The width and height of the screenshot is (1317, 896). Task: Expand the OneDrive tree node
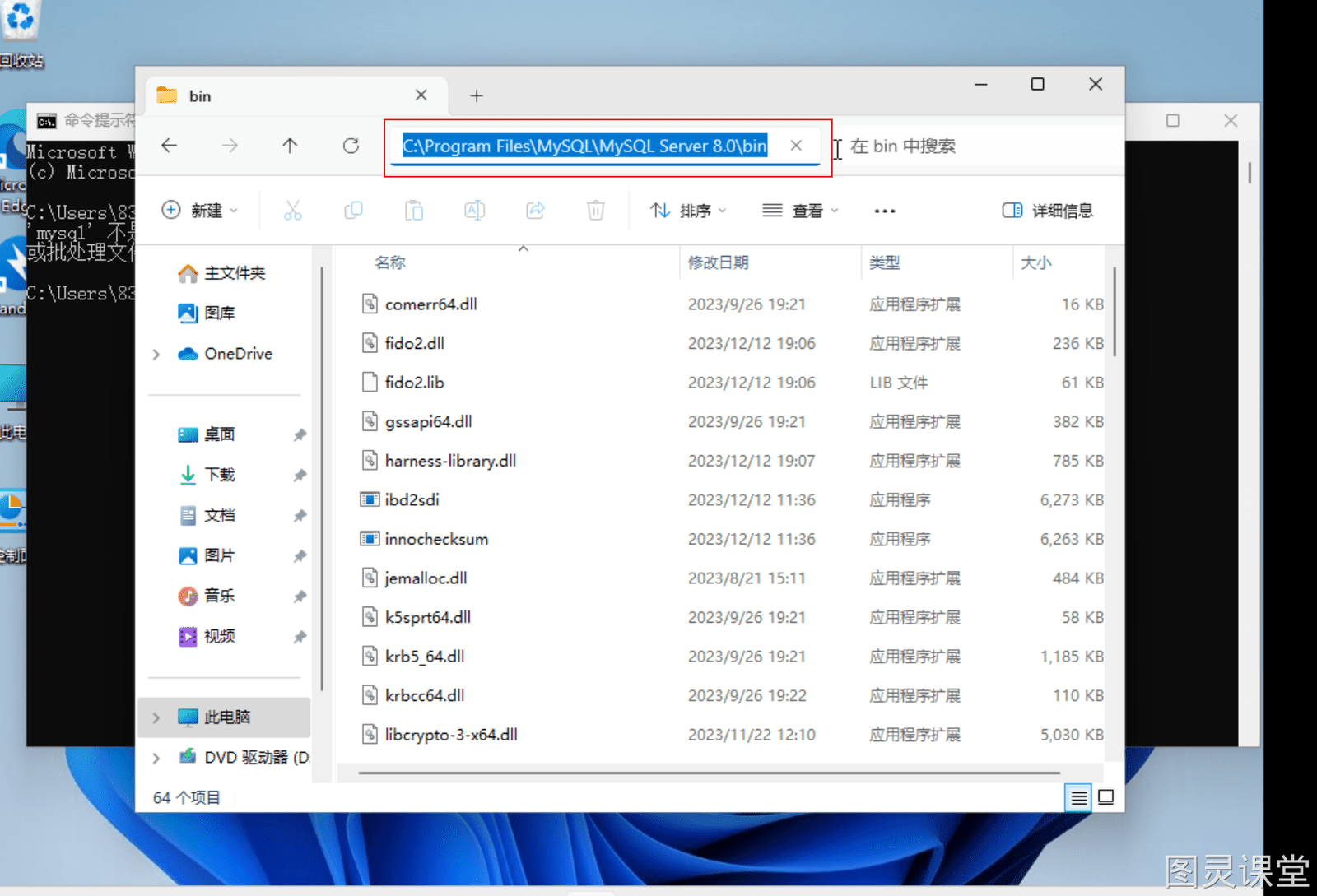156,354
